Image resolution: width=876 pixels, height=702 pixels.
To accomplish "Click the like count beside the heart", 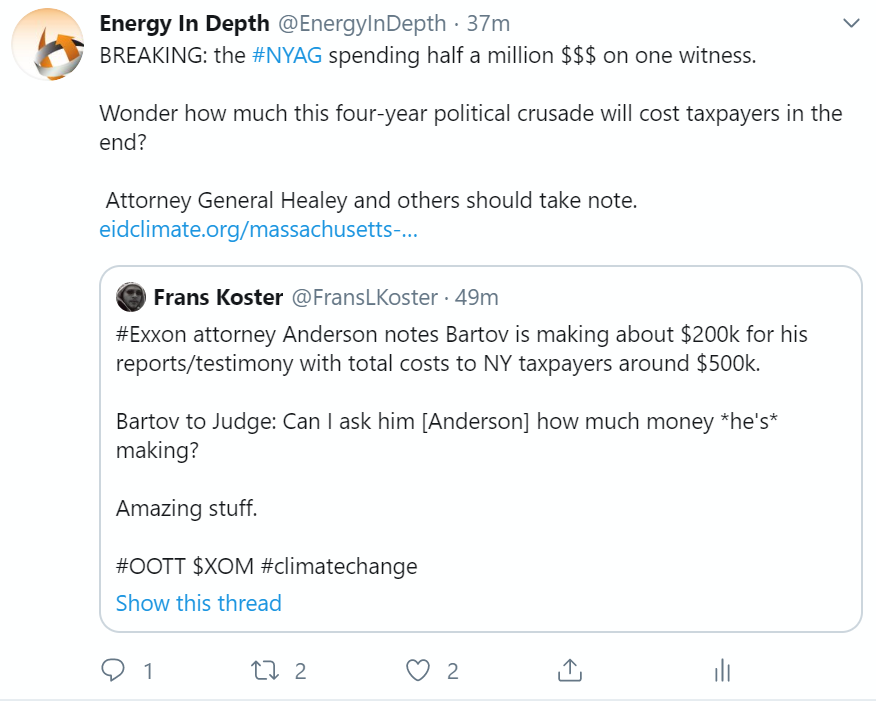I will [452, 671].
